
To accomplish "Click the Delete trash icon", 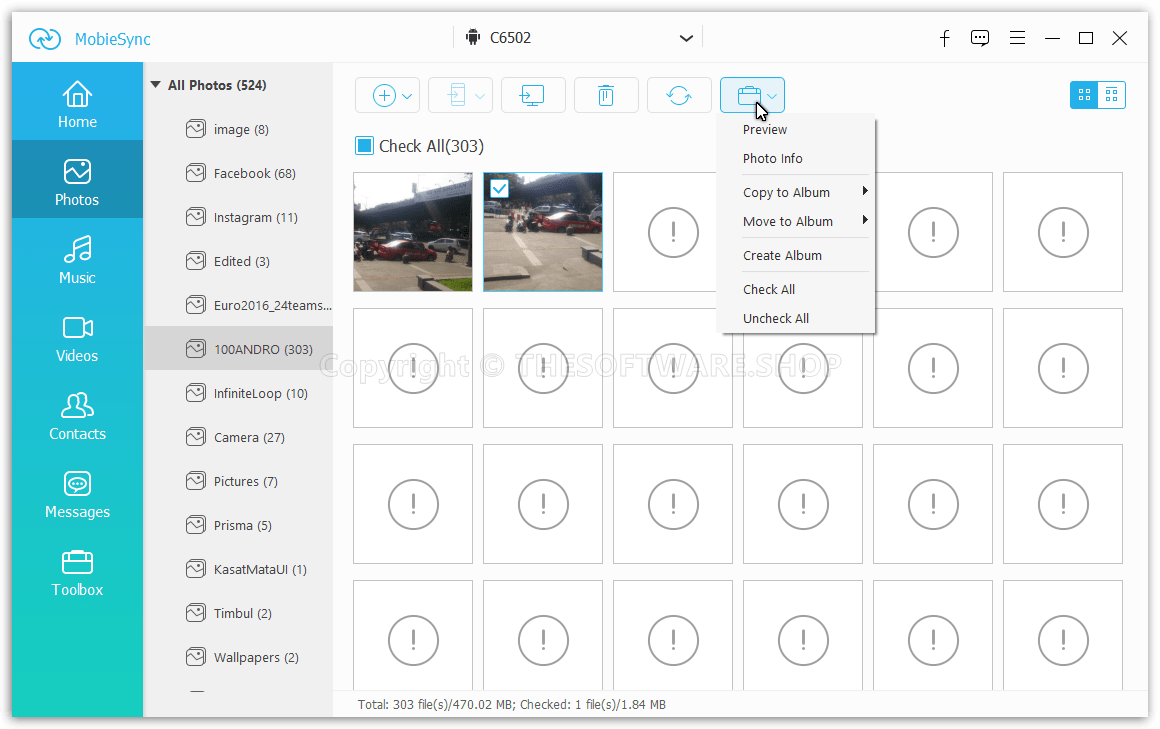I will [x=606, y=95].
